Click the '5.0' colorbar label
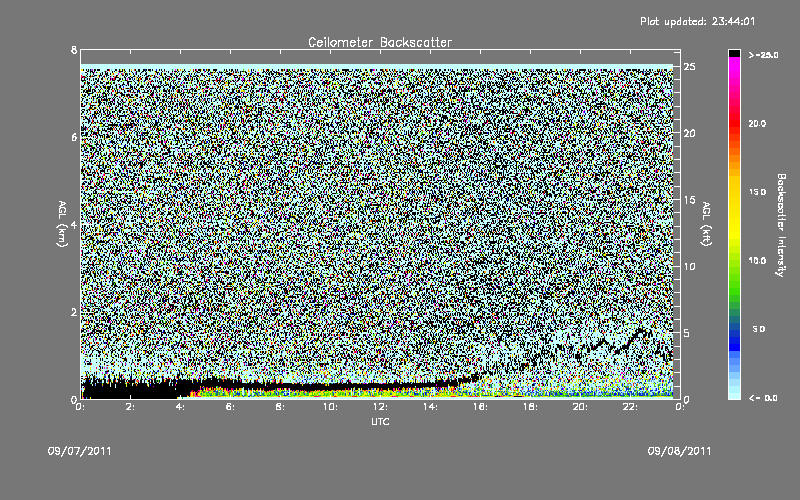 pos(758,329)
